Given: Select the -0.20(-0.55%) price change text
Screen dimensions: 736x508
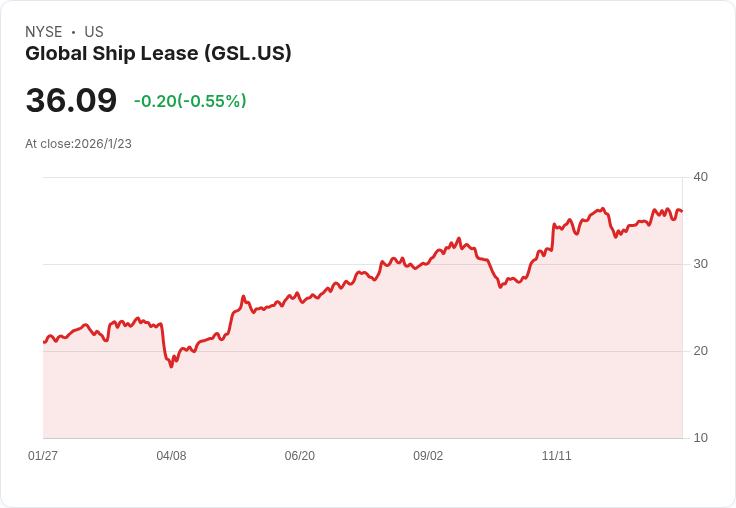Looking at the screenshot, I should [x=190, y=101].
